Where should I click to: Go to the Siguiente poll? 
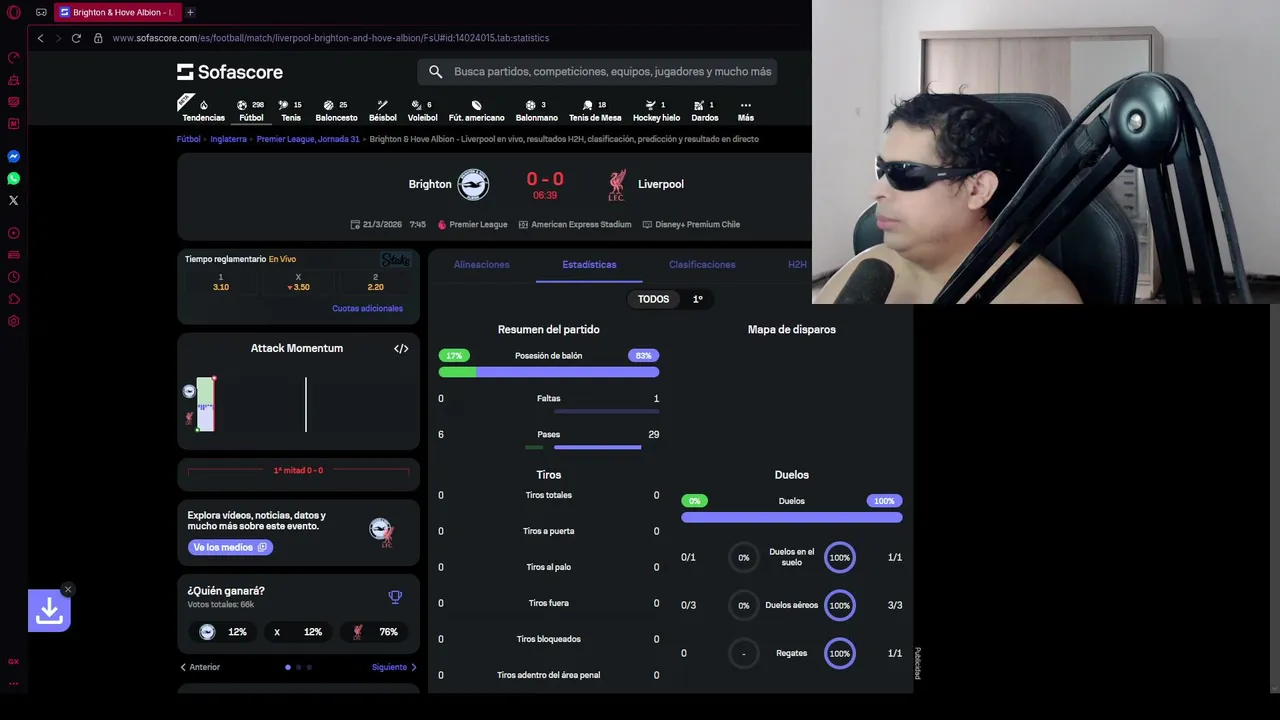(x=394, y=667)
